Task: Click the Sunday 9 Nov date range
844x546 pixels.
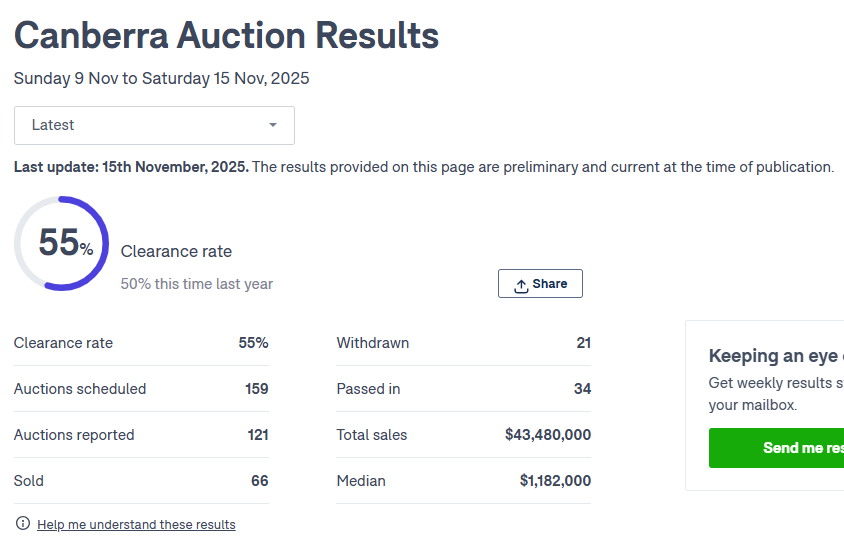Action: [x=162, y=78]
